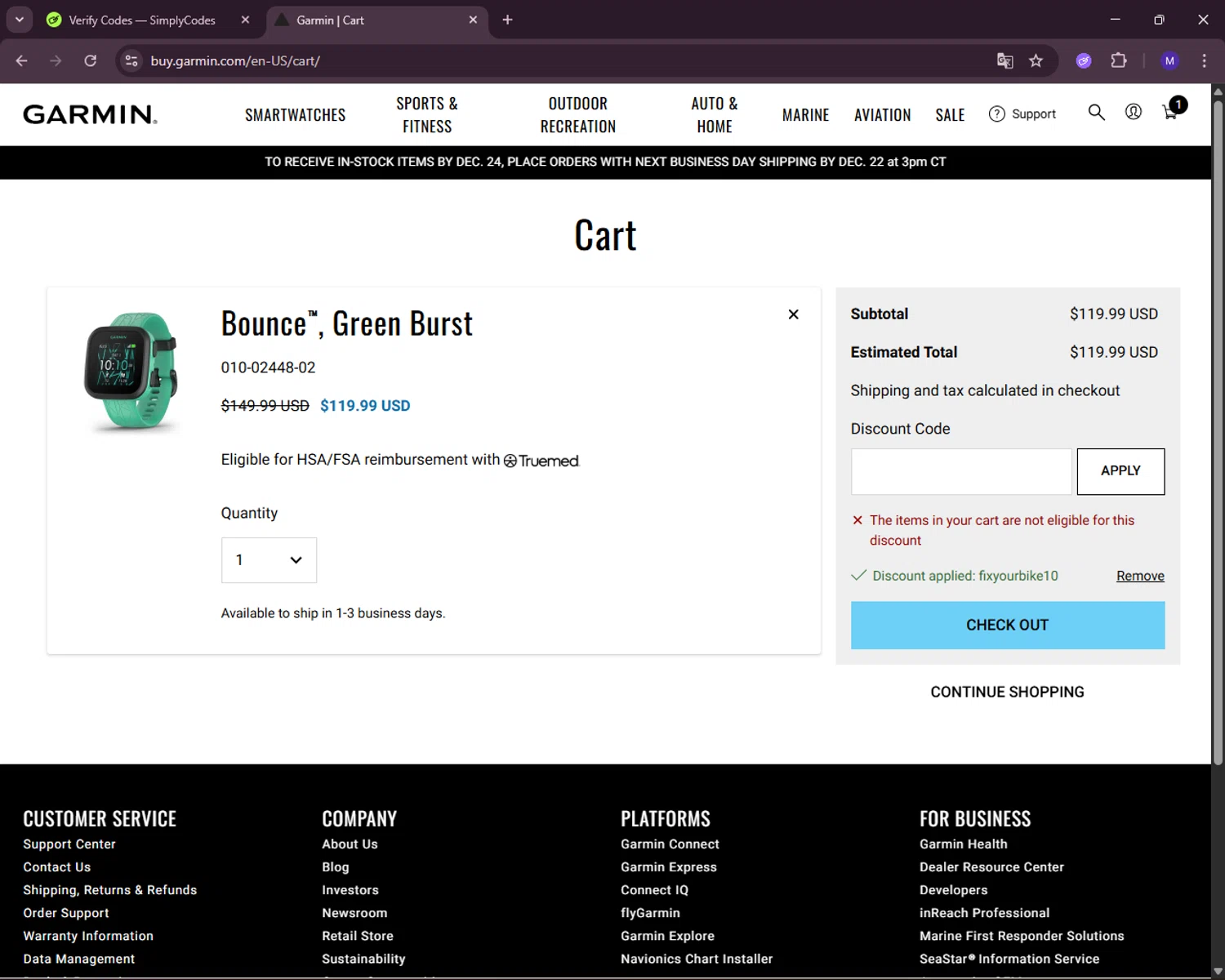Open Warranty Information footer link
This screenshot has height=980, width=1225.
pos(88,936)
